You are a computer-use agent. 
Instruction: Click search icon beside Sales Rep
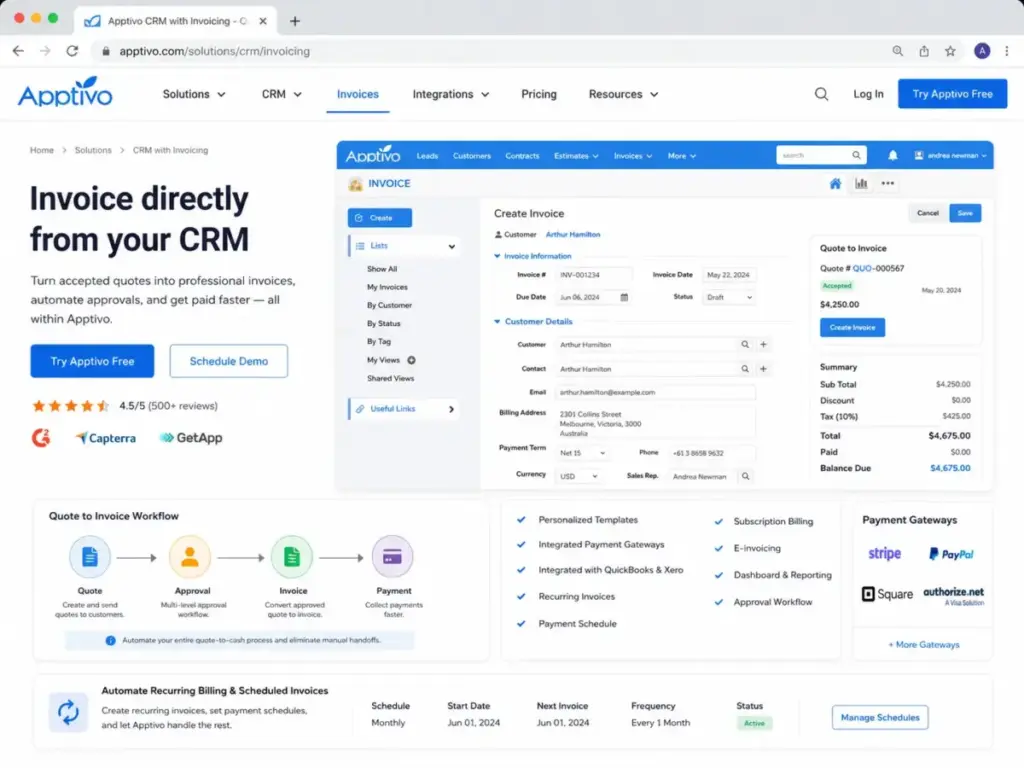pos(745,477)
